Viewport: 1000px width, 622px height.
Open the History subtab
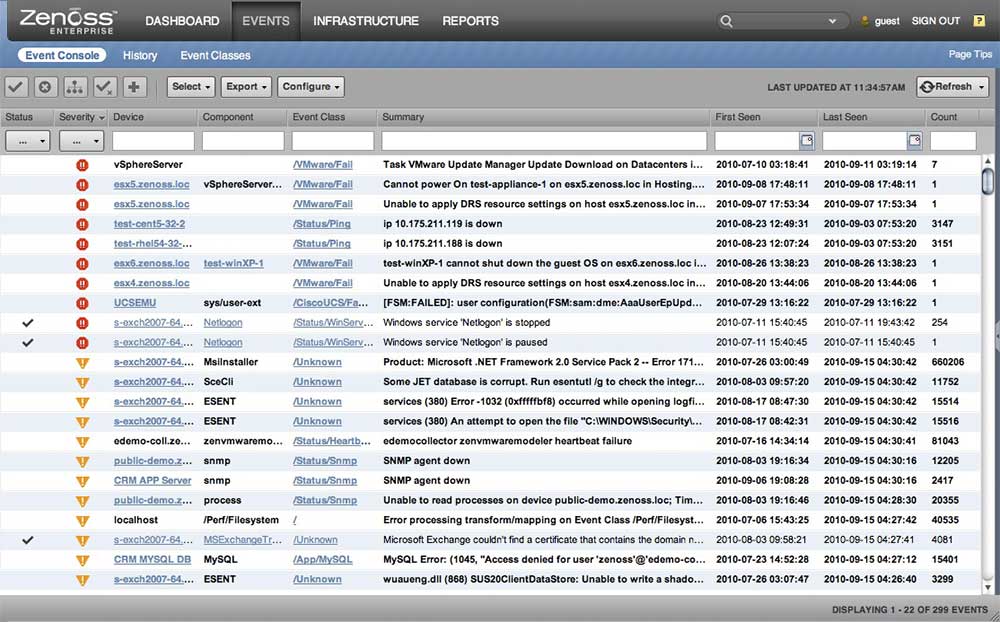point(140,56)
